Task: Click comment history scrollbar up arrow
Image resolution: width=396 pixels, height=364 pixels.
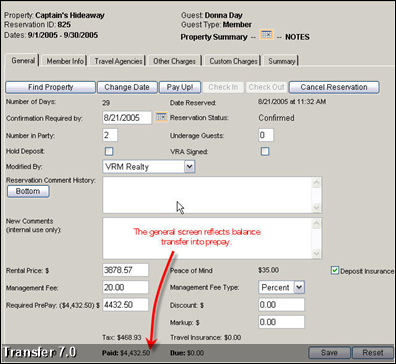Action: pos(316,182)
